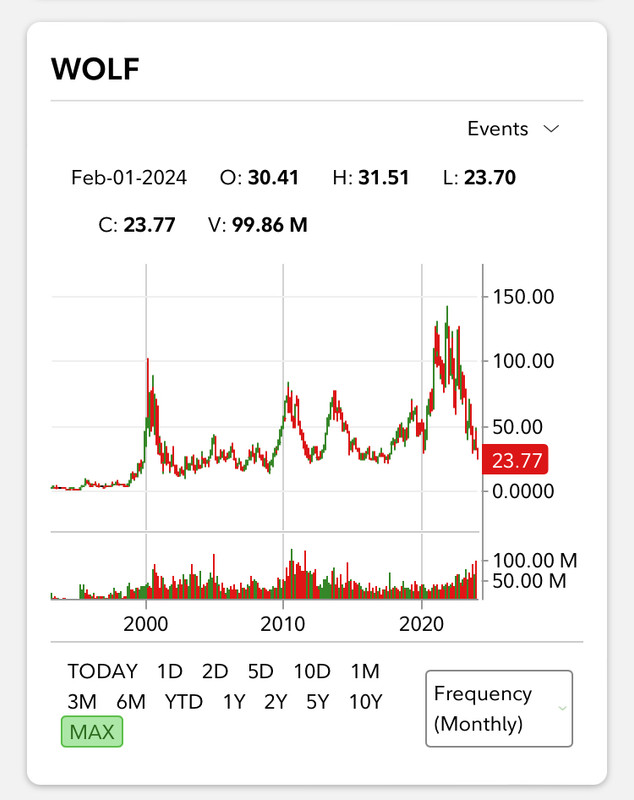The image size is (634, 800).
Task: Click the 0.0000 price axis label
Action: tap(523, 491)
